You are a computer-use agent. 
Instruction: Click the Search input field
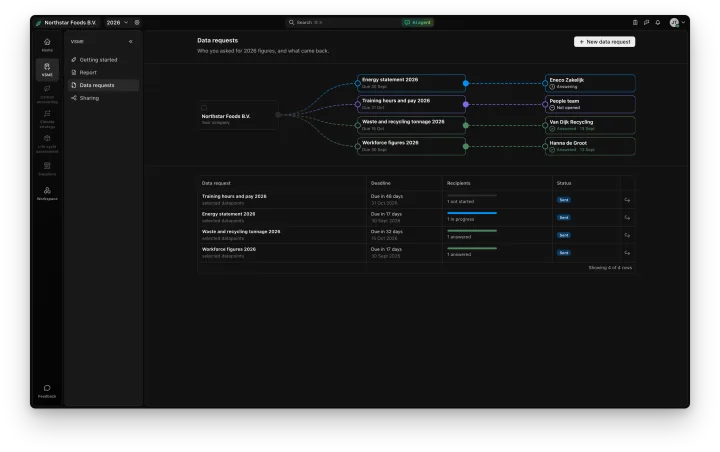point(344,22)
